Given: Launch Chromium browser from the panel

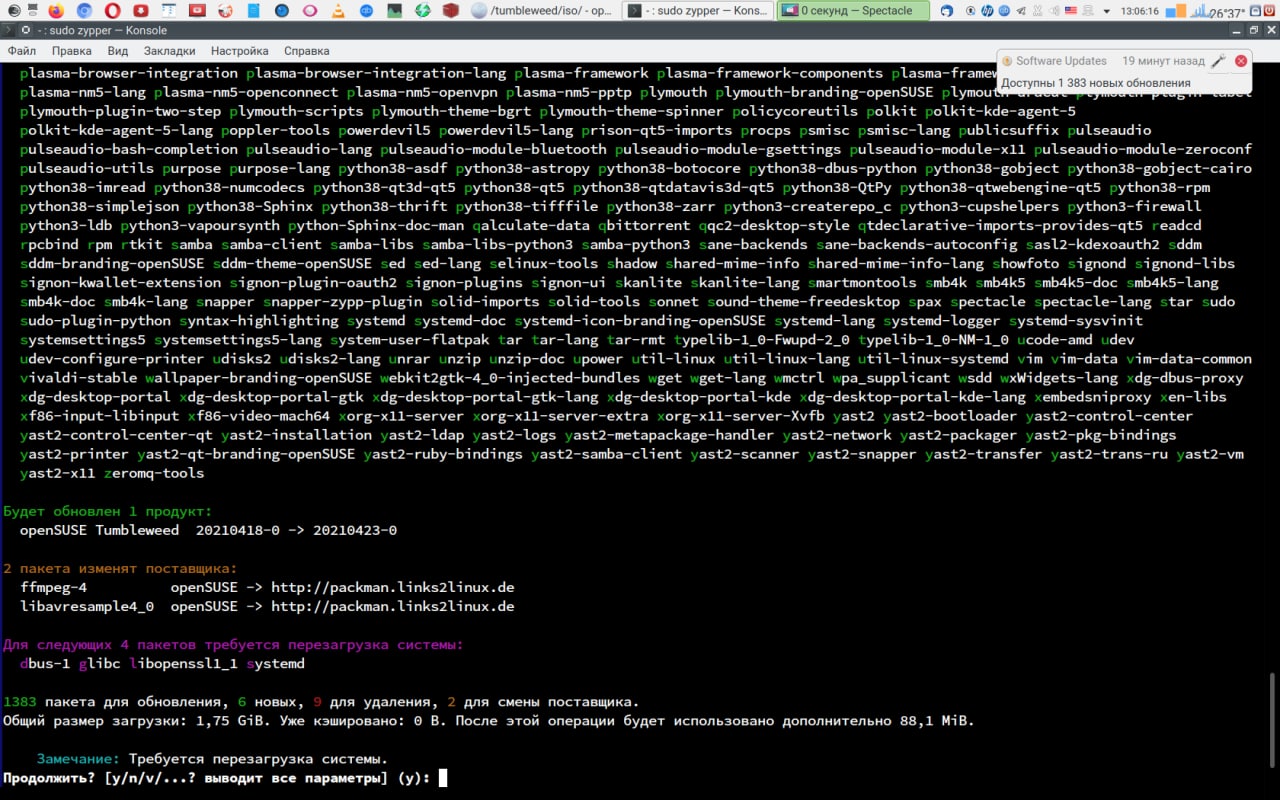Looking at the screenshot, I should tap(84, 10).
